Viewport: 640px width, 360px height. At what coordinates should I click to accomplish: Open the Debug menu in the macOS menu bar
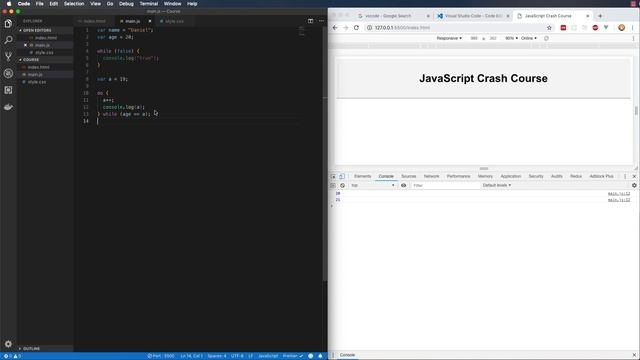pyautogui.click(x=126, y=4)
